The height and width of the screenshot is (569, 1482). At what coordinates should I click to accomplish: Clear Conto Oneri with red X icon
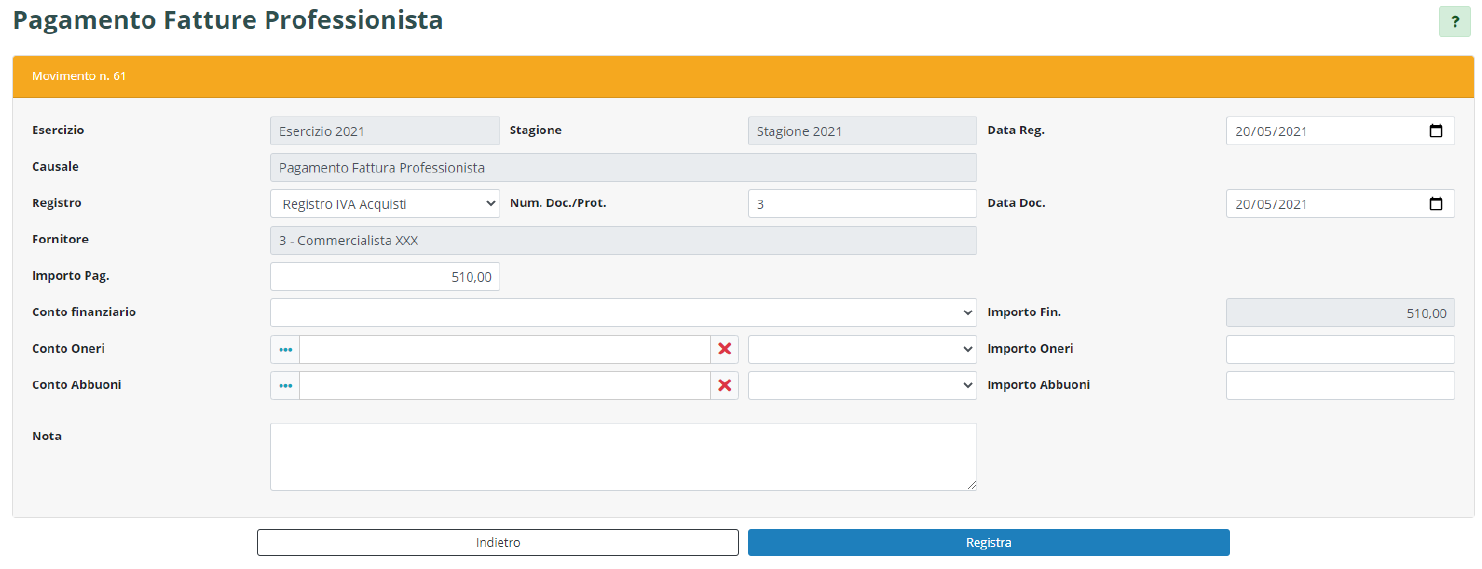725,349
